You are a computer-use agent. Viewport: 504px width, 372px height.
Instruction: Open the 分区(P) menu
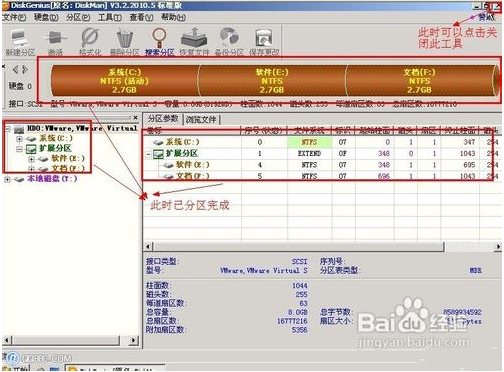tap(78, 17)
